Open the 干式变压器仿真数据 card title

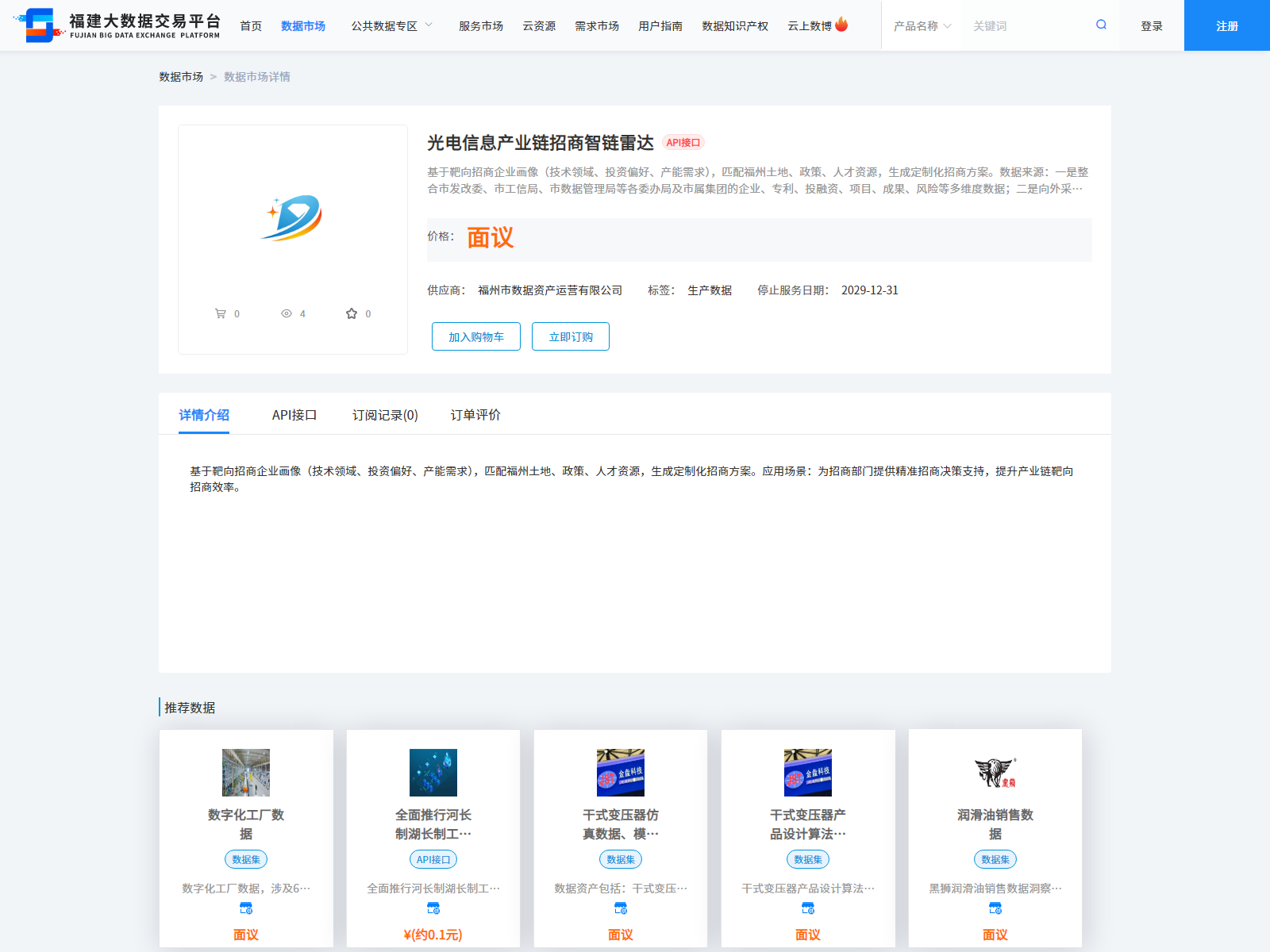621,824
